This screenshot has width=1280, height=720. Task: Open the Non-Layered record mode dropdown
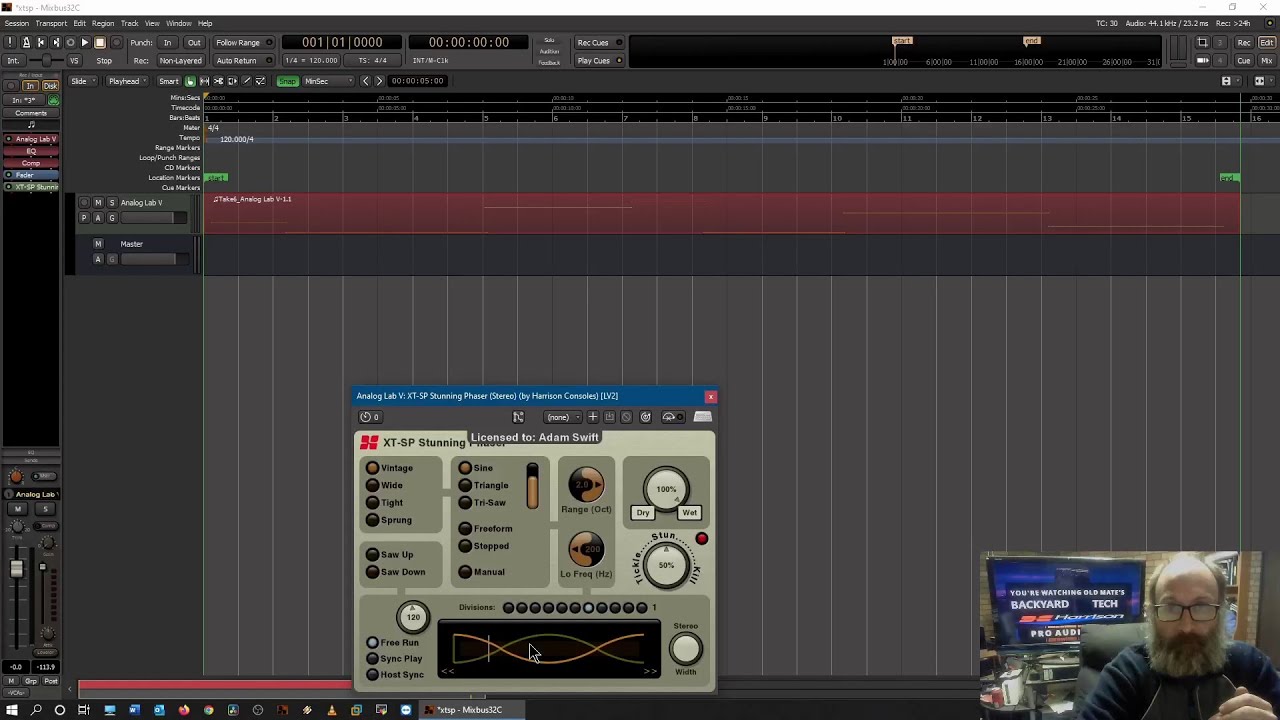180,60
